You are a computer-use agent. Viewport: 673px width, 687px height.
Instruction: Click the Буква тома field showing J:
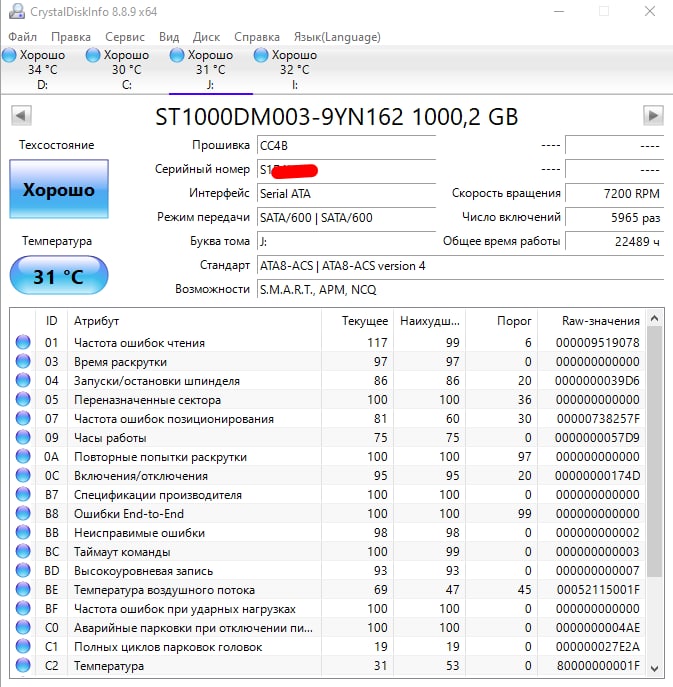tap(346, 241)
